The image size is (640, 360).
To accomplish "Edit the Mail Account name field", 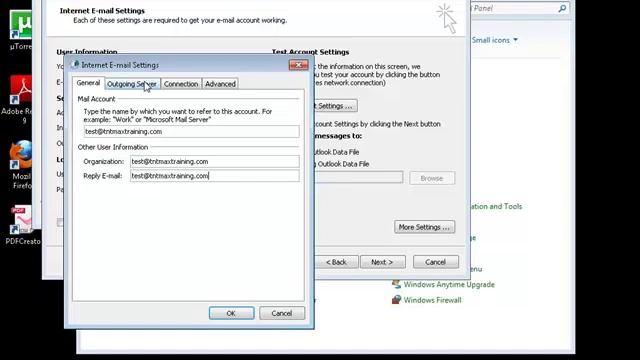I will pyautogui.click(x=191, y=131).
